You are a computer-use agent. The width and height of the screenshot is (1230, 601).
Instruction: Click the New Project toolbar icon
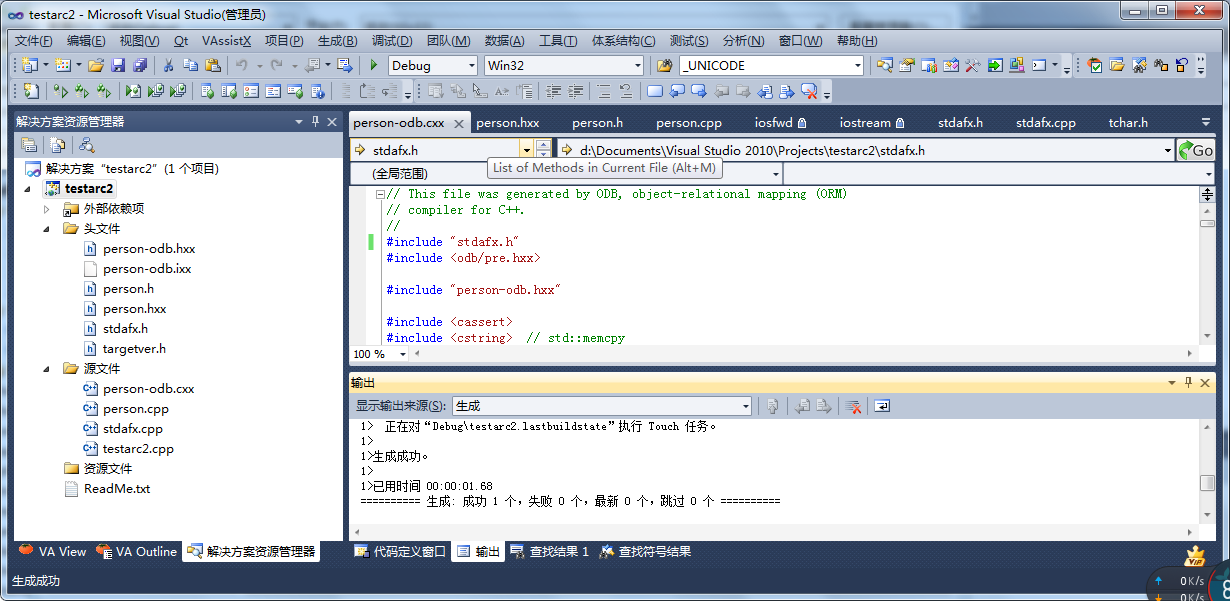28,65
